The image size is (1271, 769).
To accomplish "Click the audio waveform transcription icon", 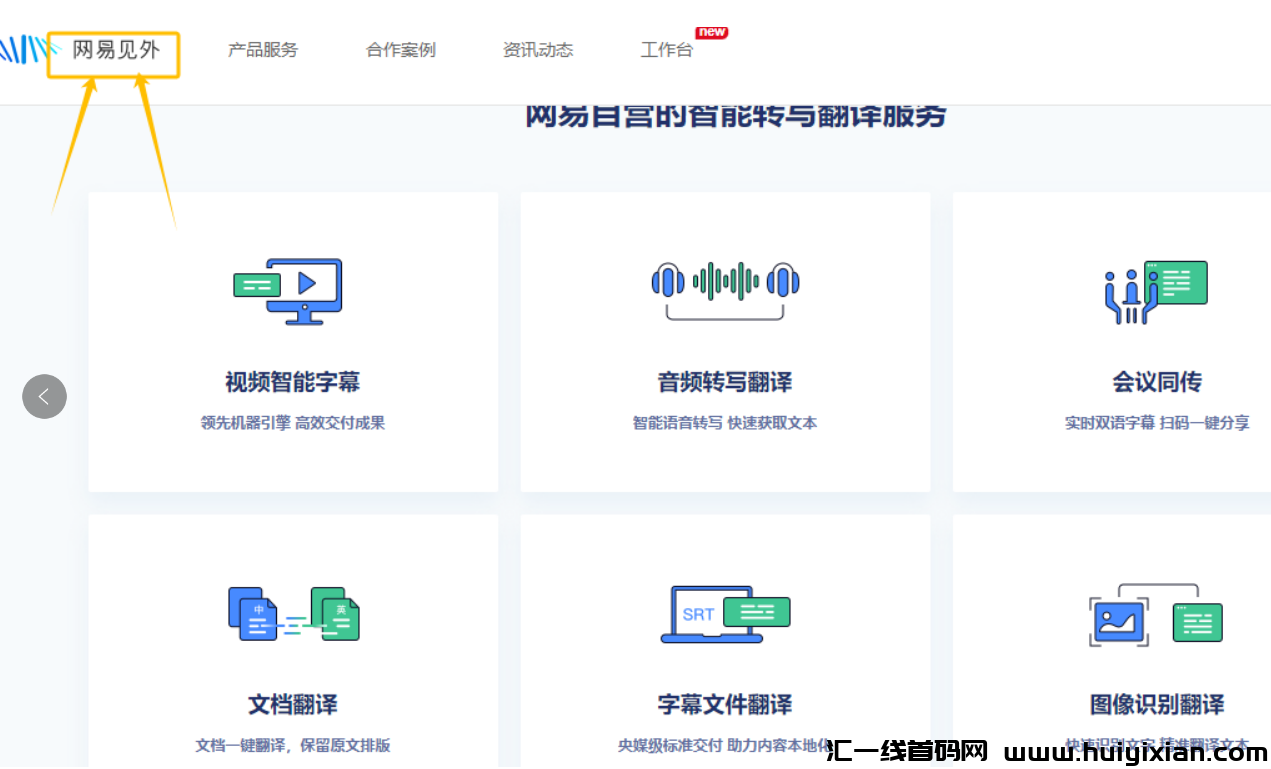I will (724, 289).
